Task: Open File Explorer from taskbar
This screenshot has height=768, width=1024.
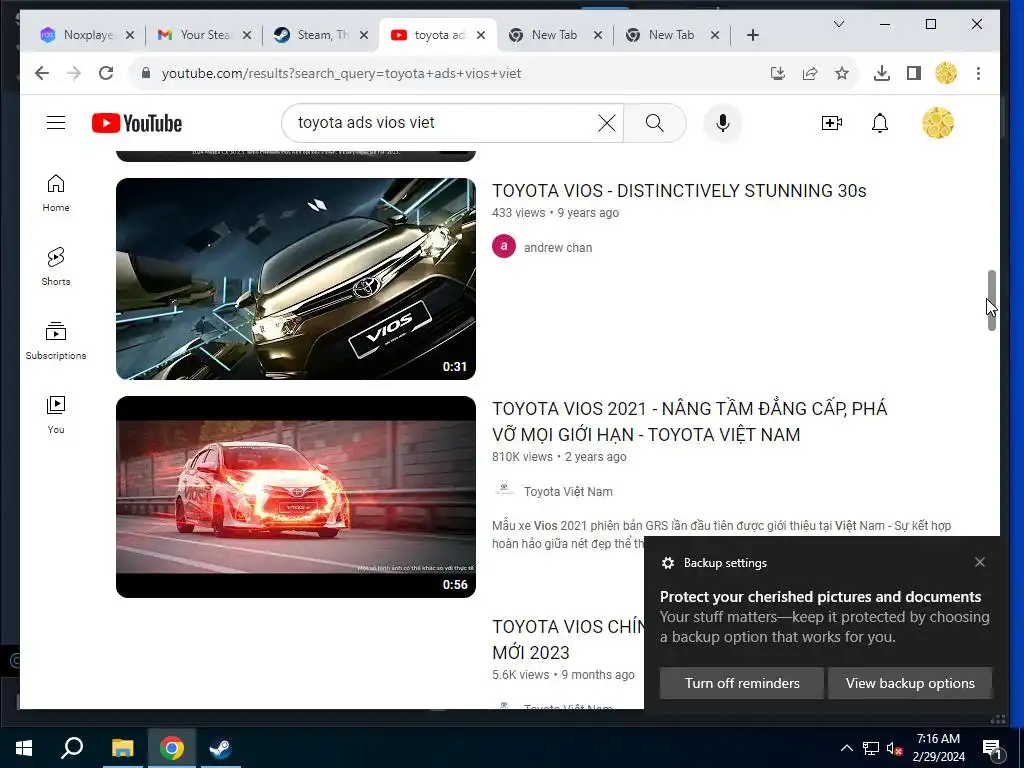Action: (122, 748)
